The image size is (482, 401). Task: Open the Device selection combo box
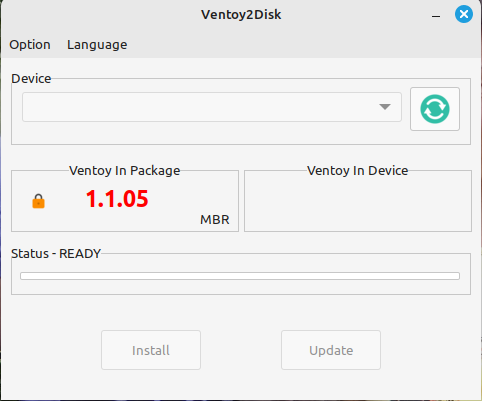click(x=212, y=107)
